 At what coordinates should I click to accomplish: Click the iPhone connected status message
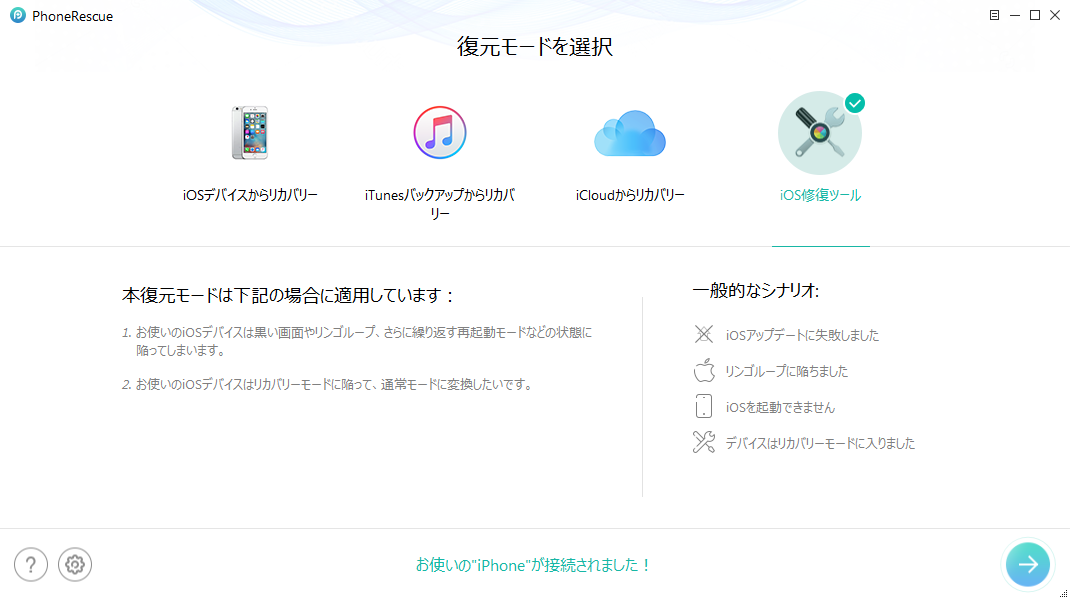coord(534,565)
